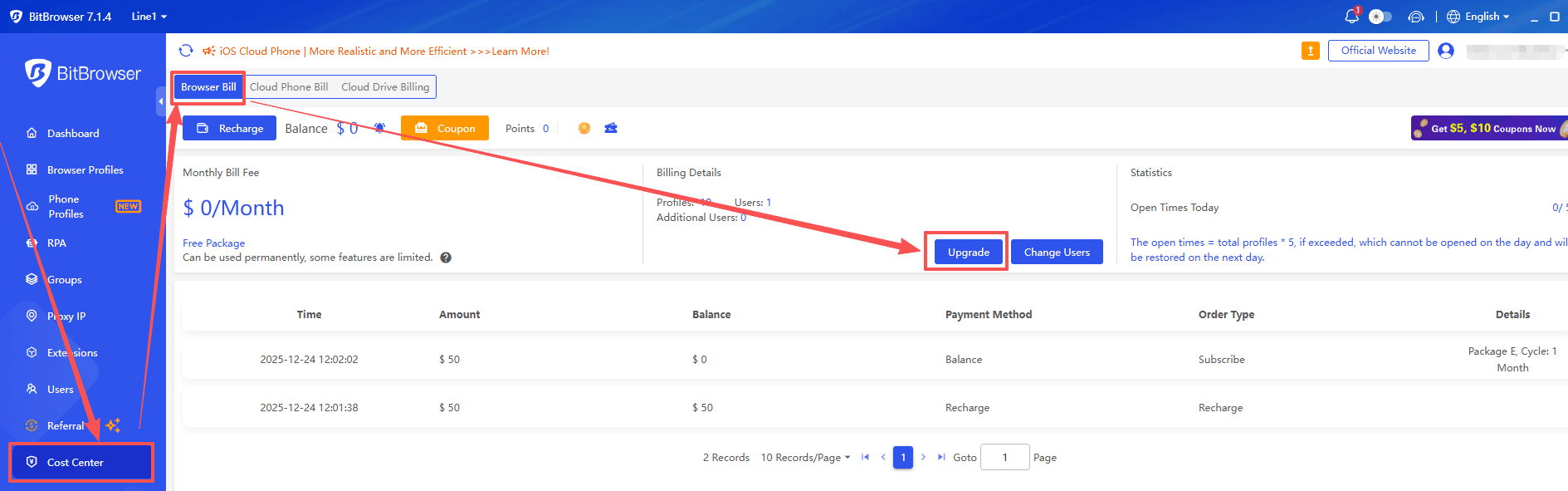Click the Open Times Today label
This screenshot has width=1568, height=491.
point(1175,208)
